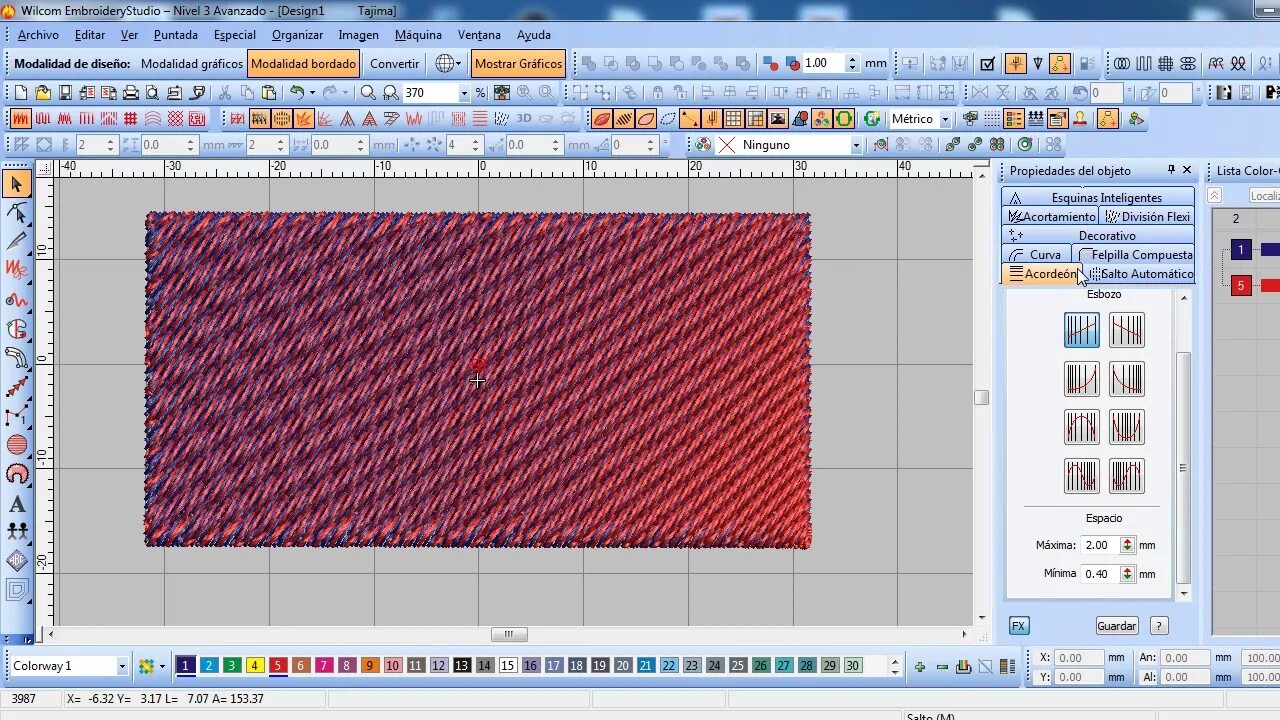Pick color swatch 13 in palette
This screenshot has width=1280, height=720.
pos(461,666)
